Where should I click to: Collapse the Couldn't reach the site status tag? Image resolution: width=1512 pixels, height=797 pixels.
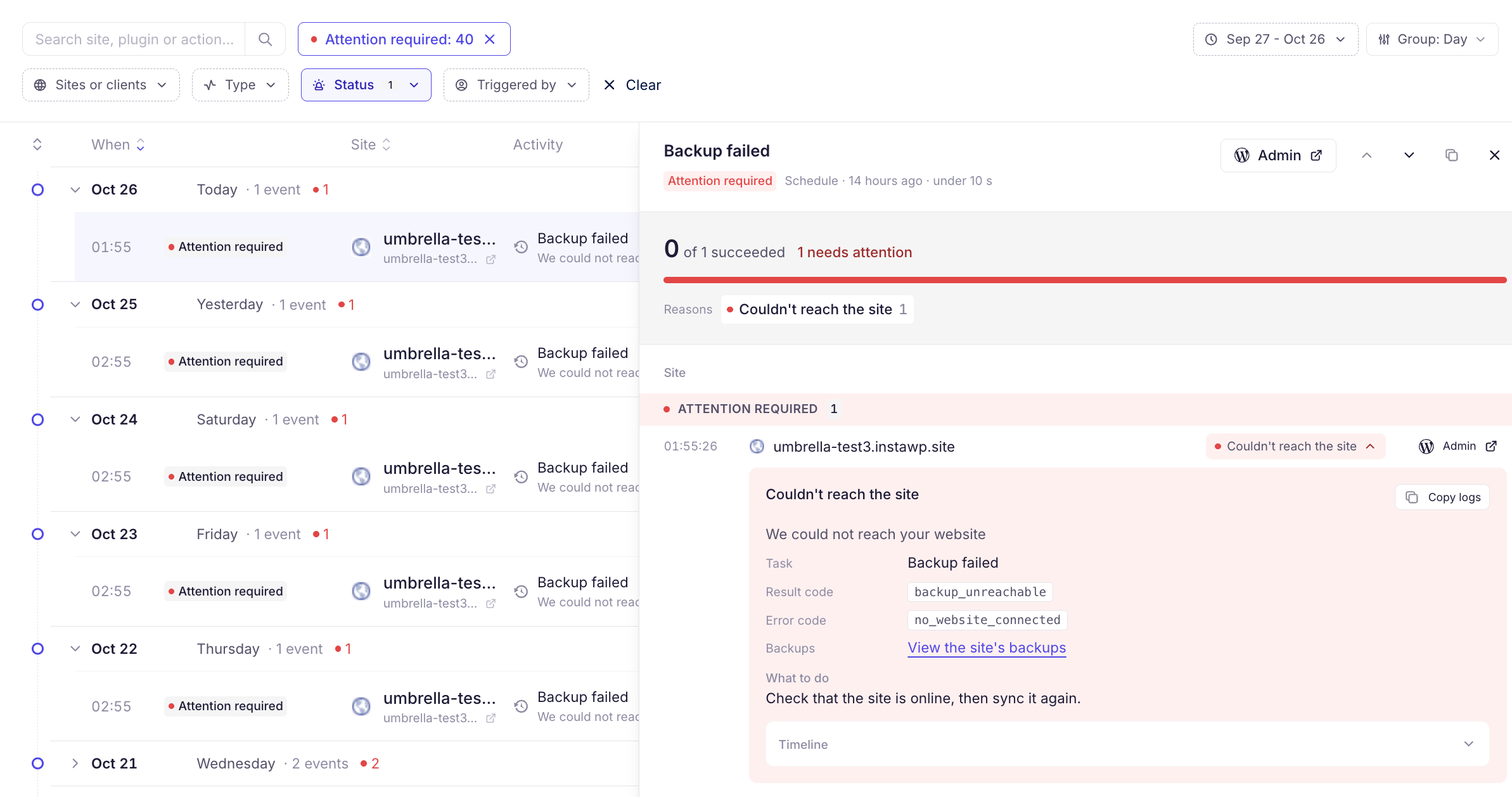pyautogui.click(x=1295, y=446)
